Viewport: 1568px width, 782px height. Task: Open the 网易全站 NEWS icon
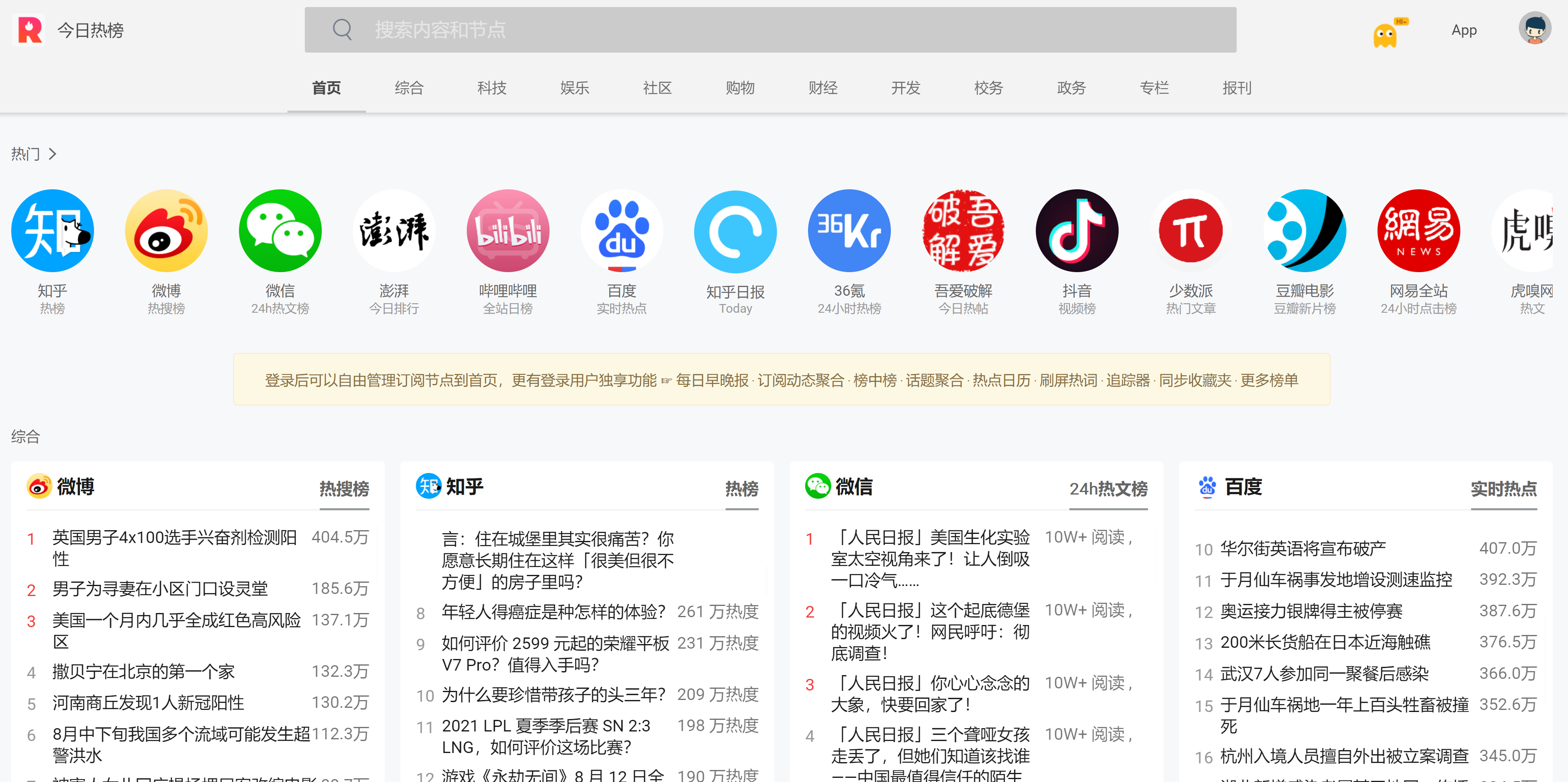[1418, 231]
